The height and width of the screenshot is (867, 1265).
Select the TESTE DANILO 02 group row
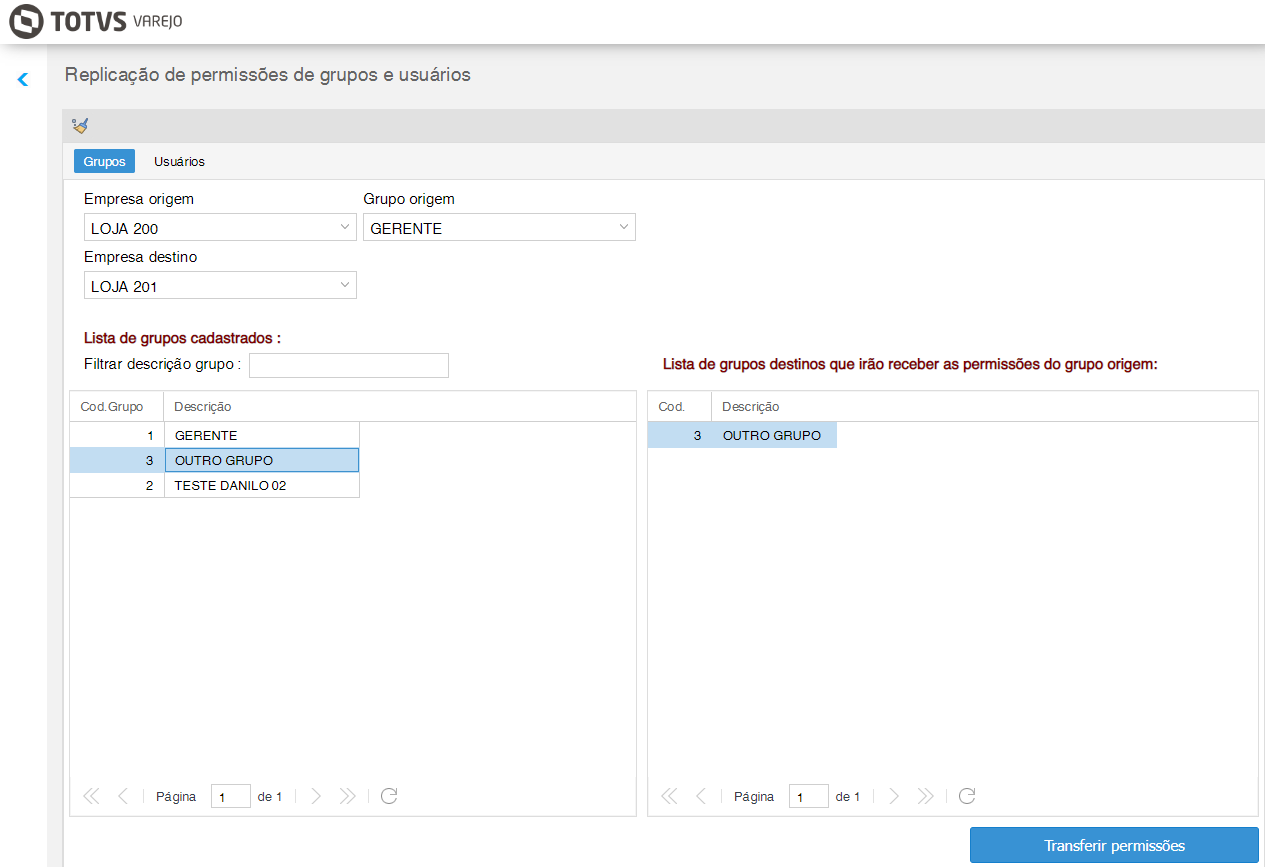260,485
